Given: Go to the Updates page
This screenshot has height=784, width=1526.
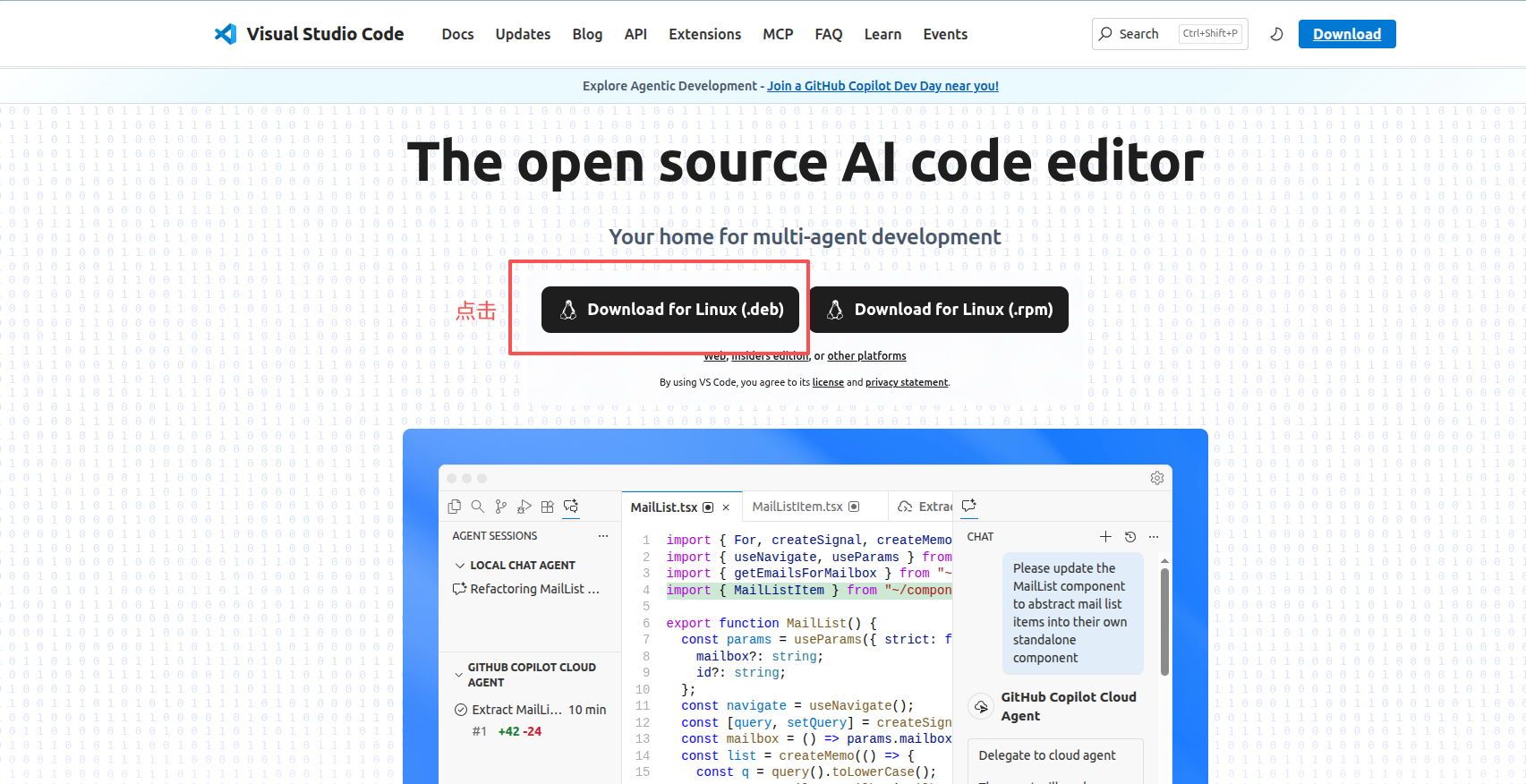Looking at the screenshot, I should [523, 34].
